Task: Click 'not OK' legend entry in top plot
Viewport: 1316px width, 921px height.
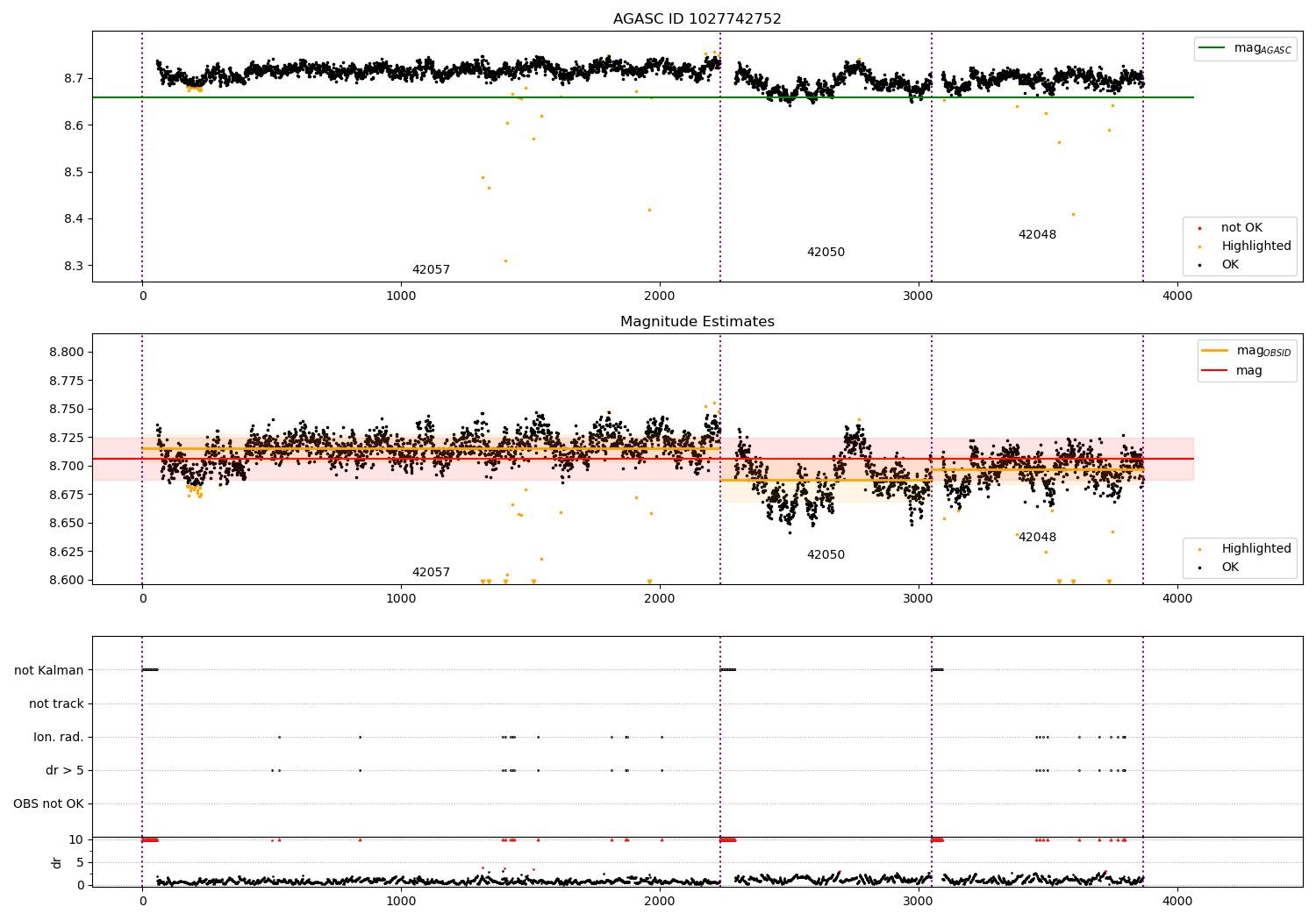Action: (x=1241, y=228)
